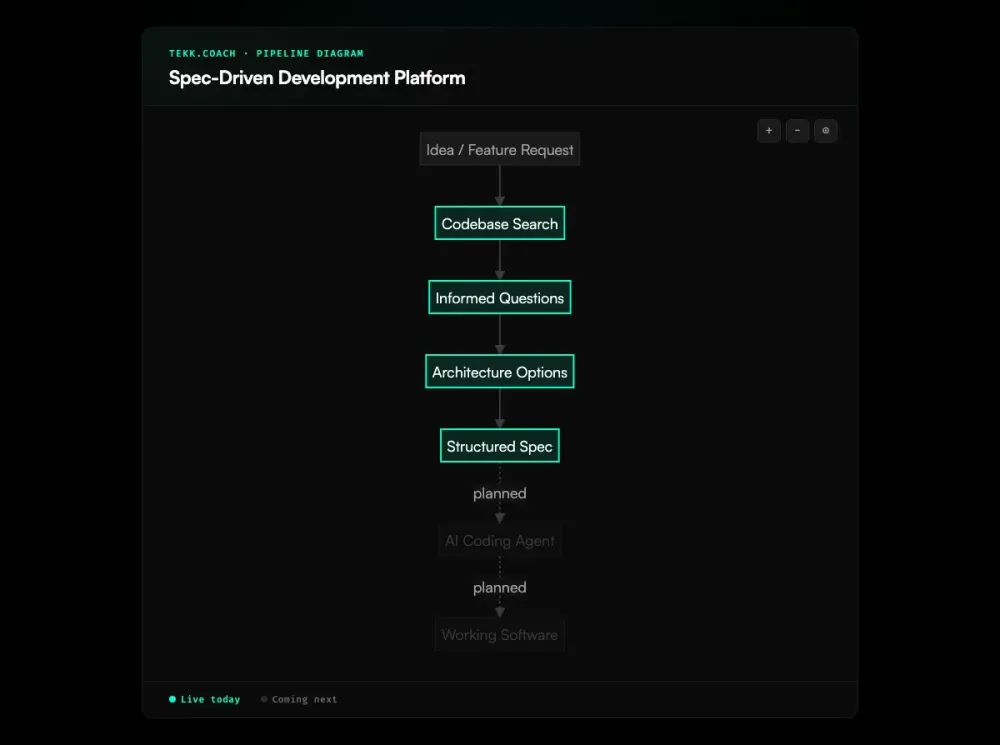Click the arrow between Codebase Search and Informed Questions
The image size is (1000, 745).
[x=499, y=260]
